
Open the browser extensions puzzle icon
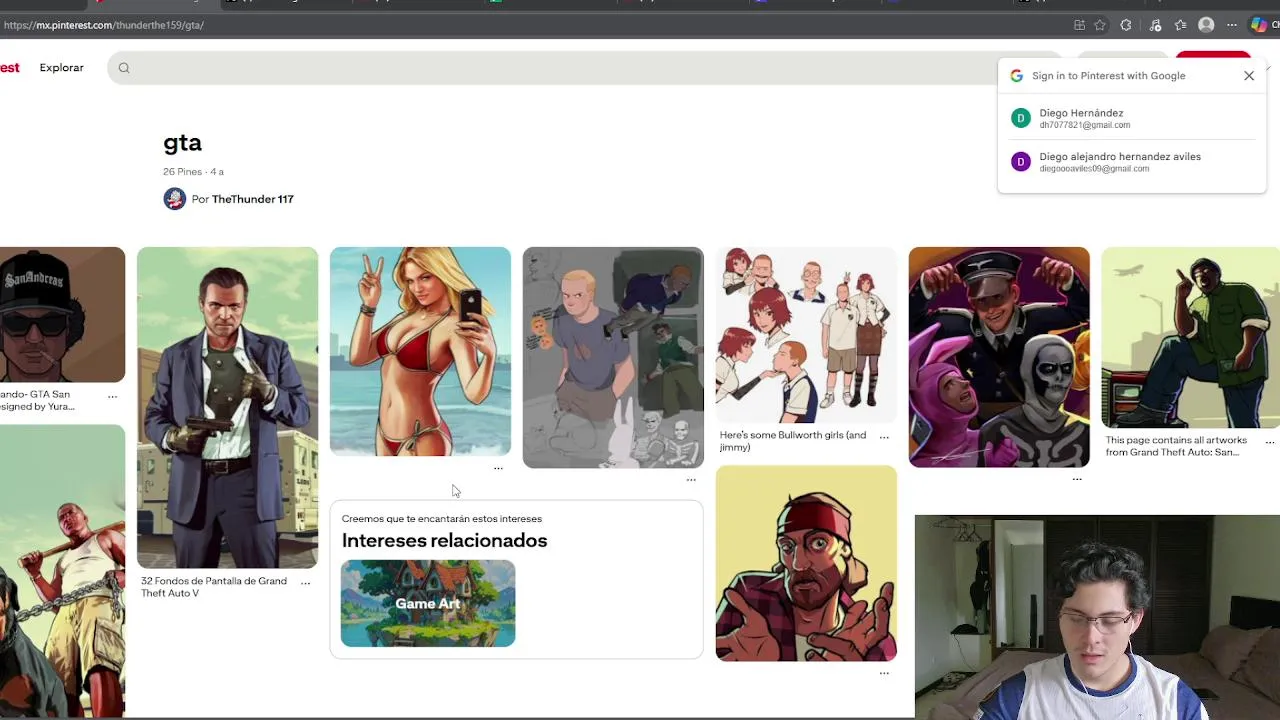tap(1126, 25)
